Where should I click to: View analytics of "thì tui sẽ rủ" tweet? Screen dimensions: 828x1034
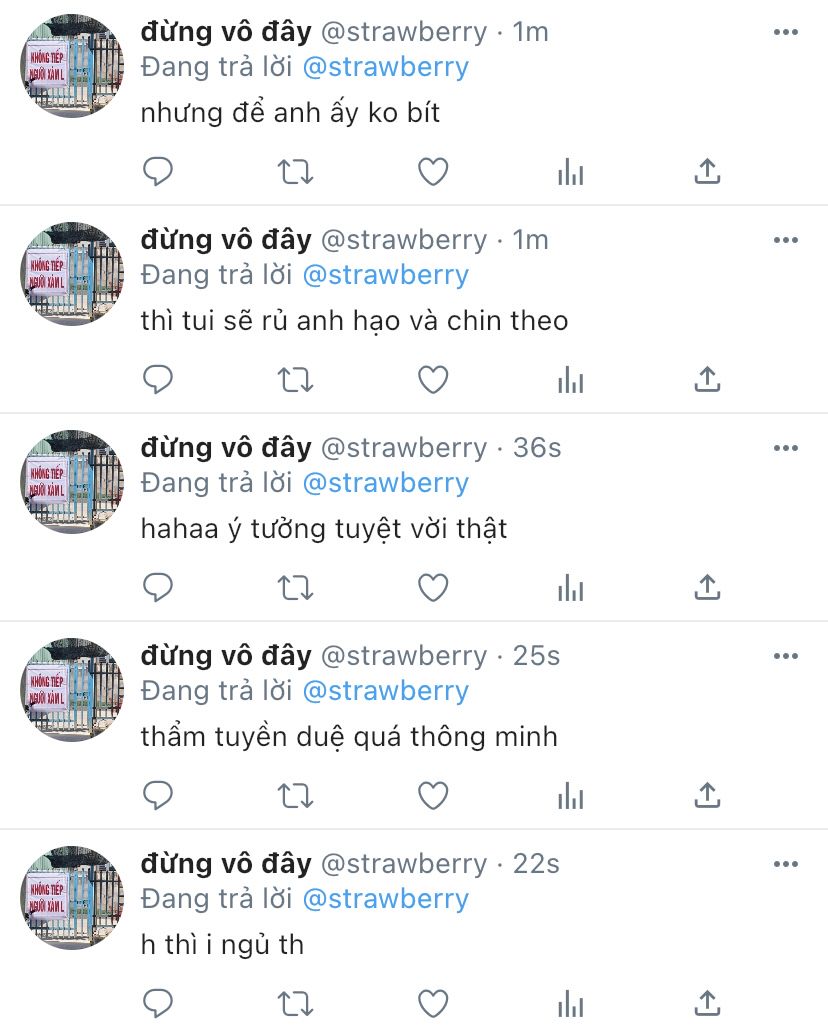click(571, 380)
